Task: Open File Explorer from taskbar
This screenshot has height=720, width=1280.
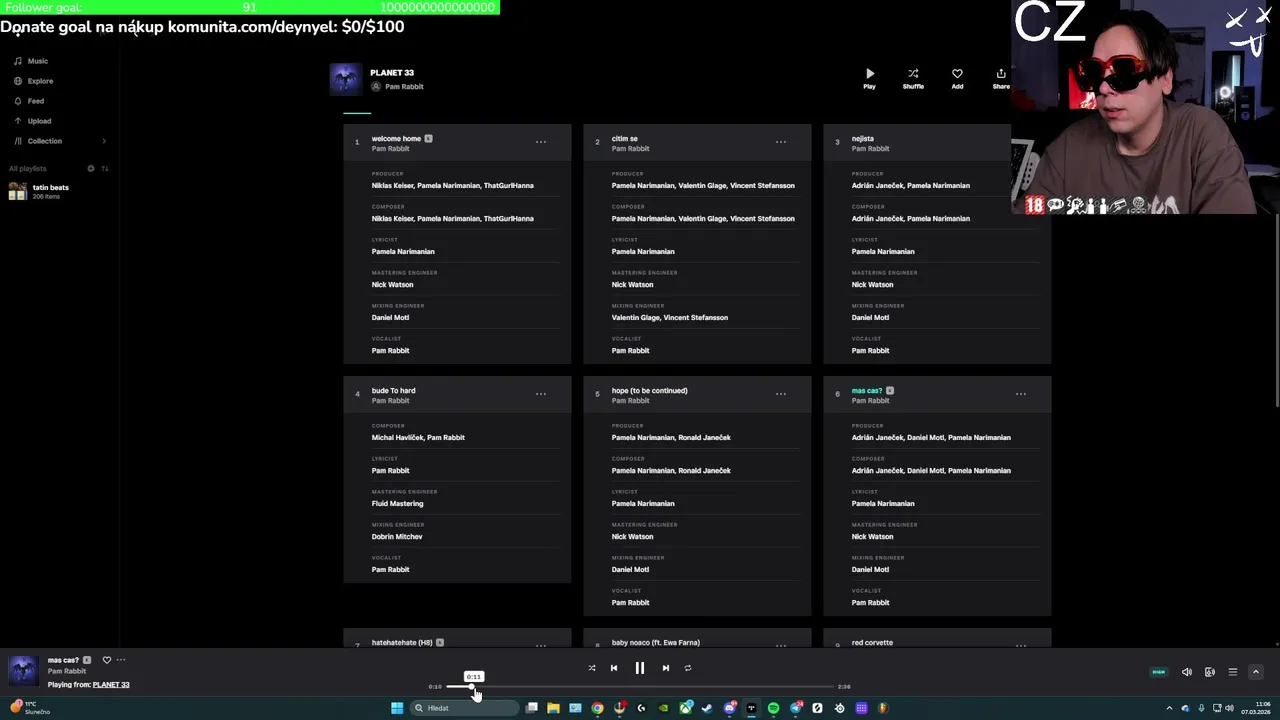Action: click(x=553, y=708)
